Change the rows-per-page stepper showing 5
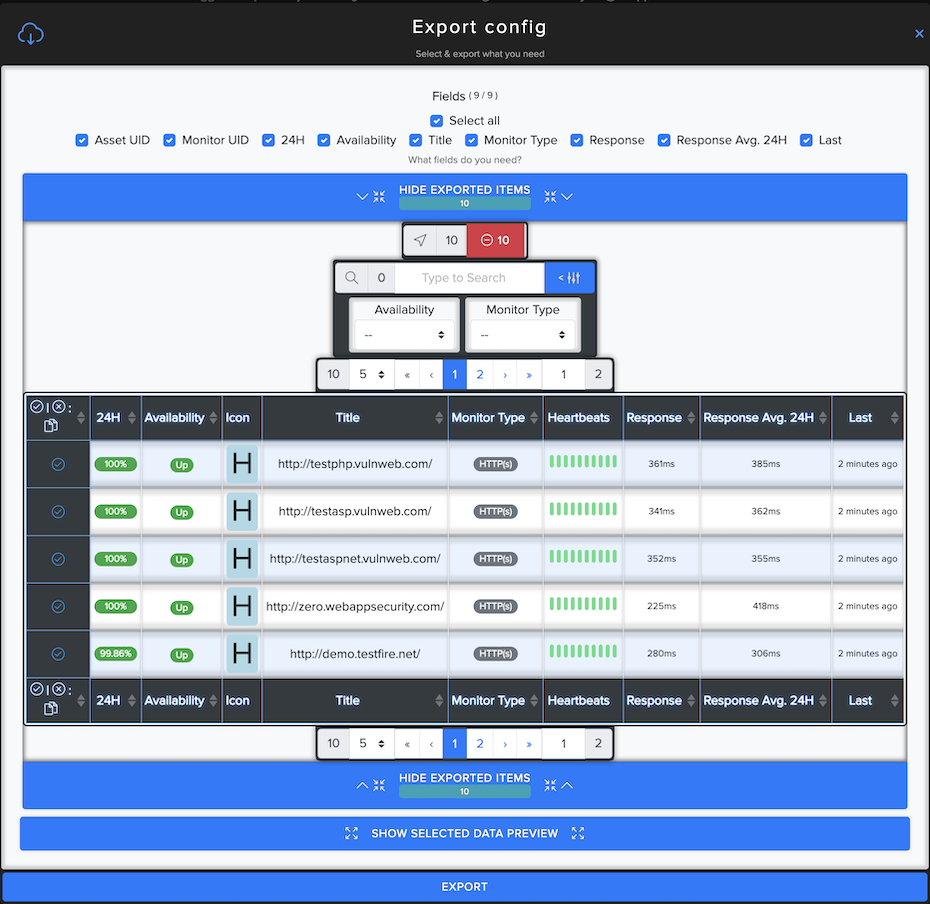 point(372,373)
